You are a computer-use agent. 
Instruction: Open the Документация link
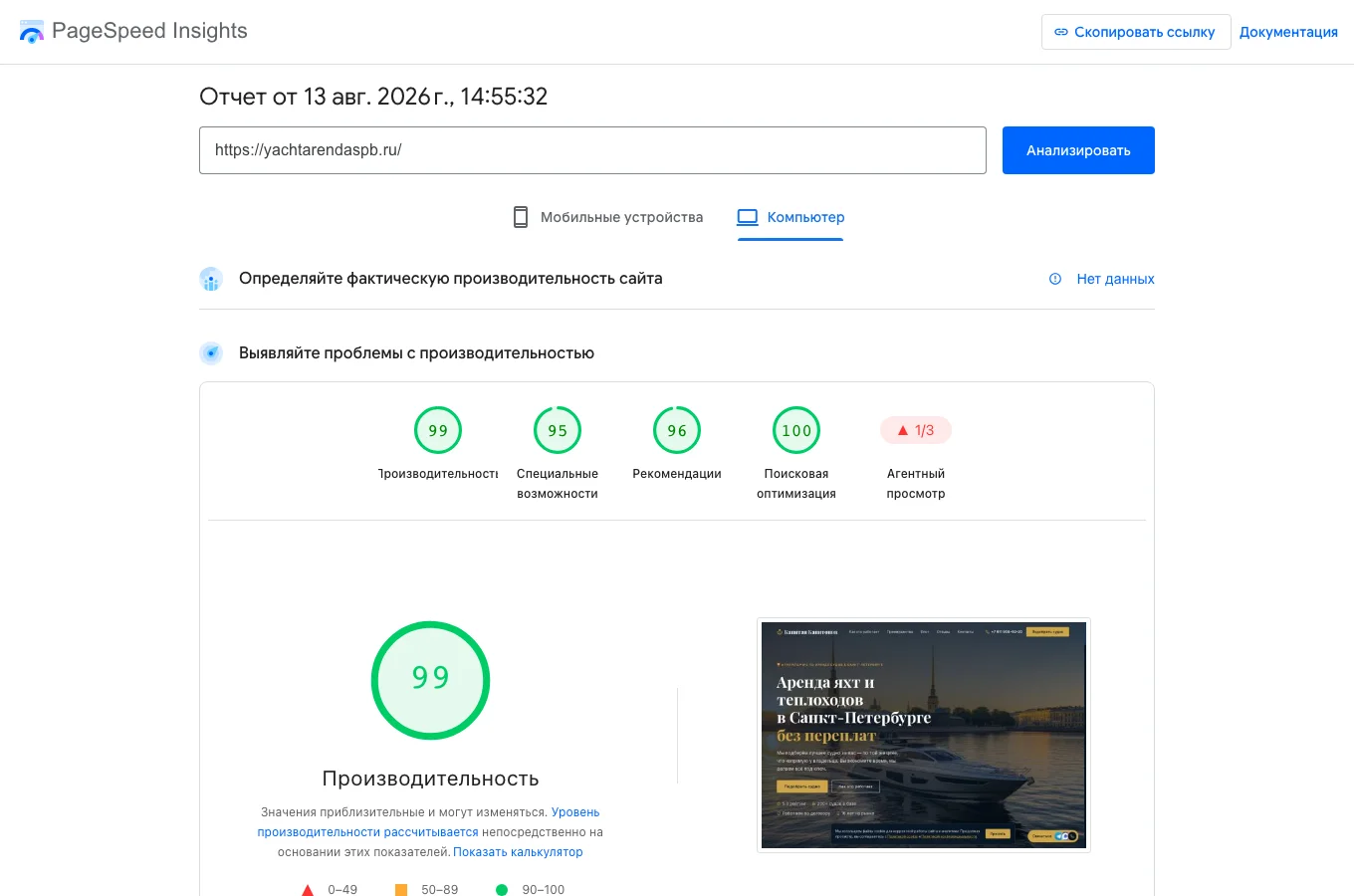(1288, 32)
